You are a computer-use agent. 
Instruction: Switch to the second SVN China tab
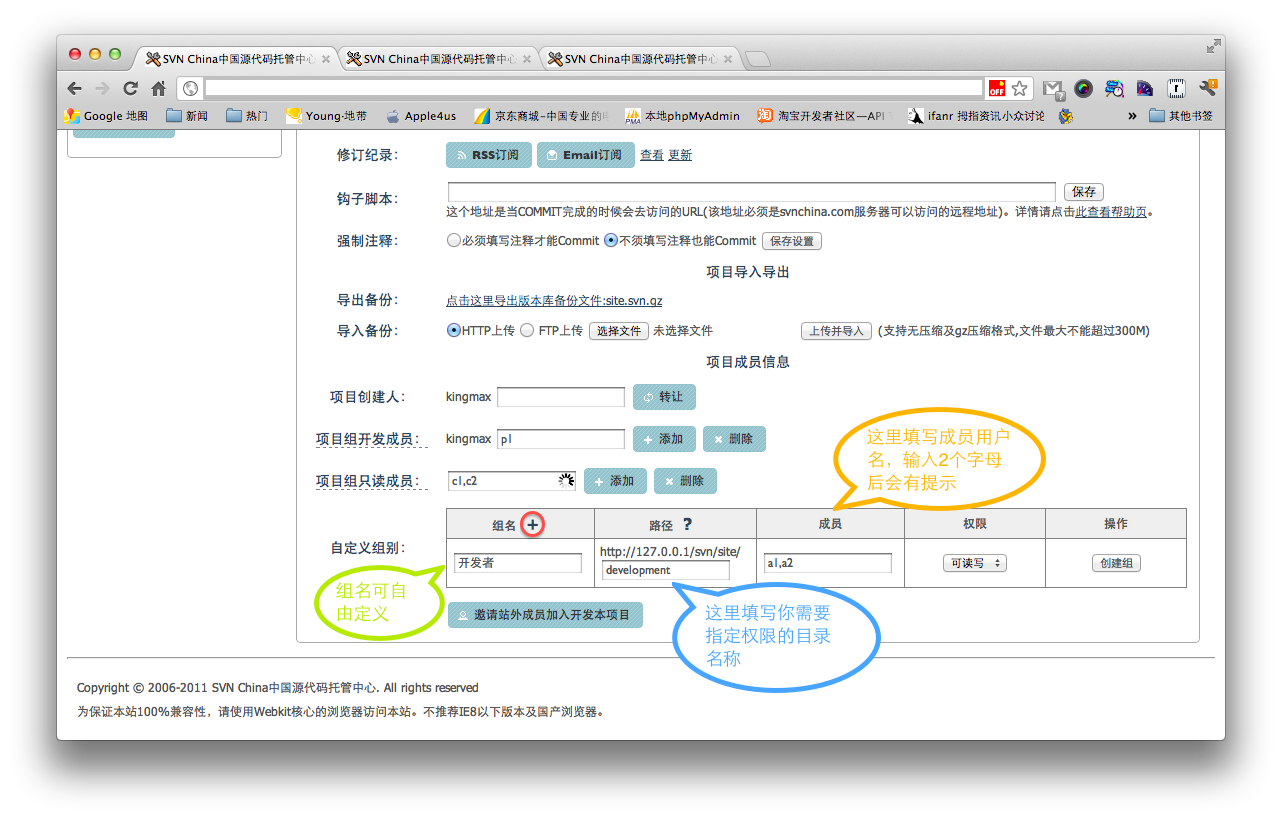(x=437, y=59)
